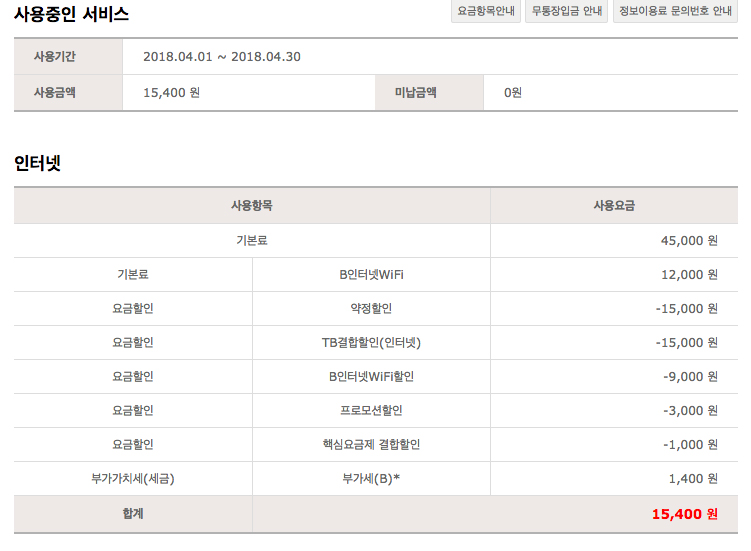Select the 0원 unpaid amount value
751x551 pixels.
(513, 93)
